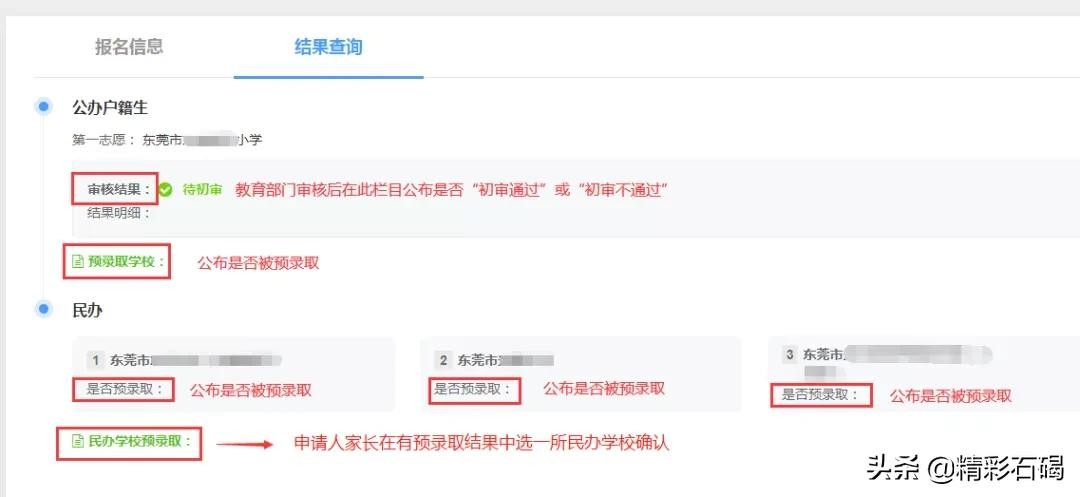Screen dimensions: 1080x497
Task: Click the document icon next to 预录取学校
Action: [x=77, y=262]
